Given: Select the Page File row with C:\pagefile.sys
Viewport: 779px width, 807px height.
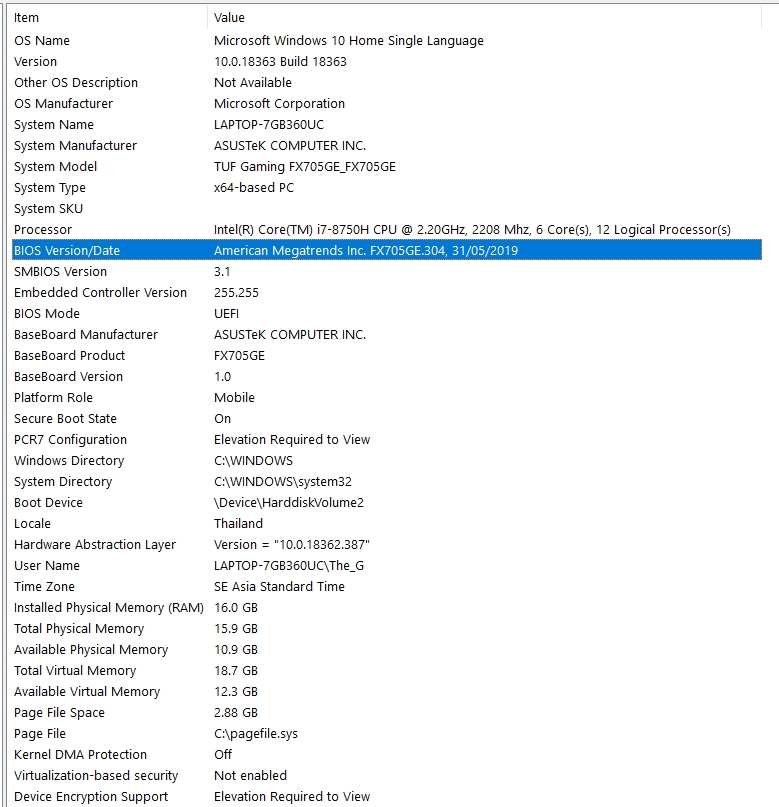Looking at the screenshot, I should (386, 734).
